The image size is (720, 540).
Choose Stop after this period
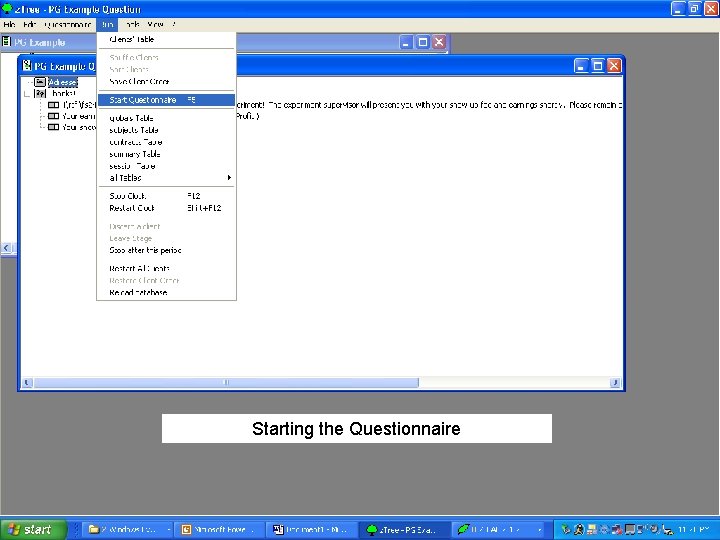pos(166,250)
